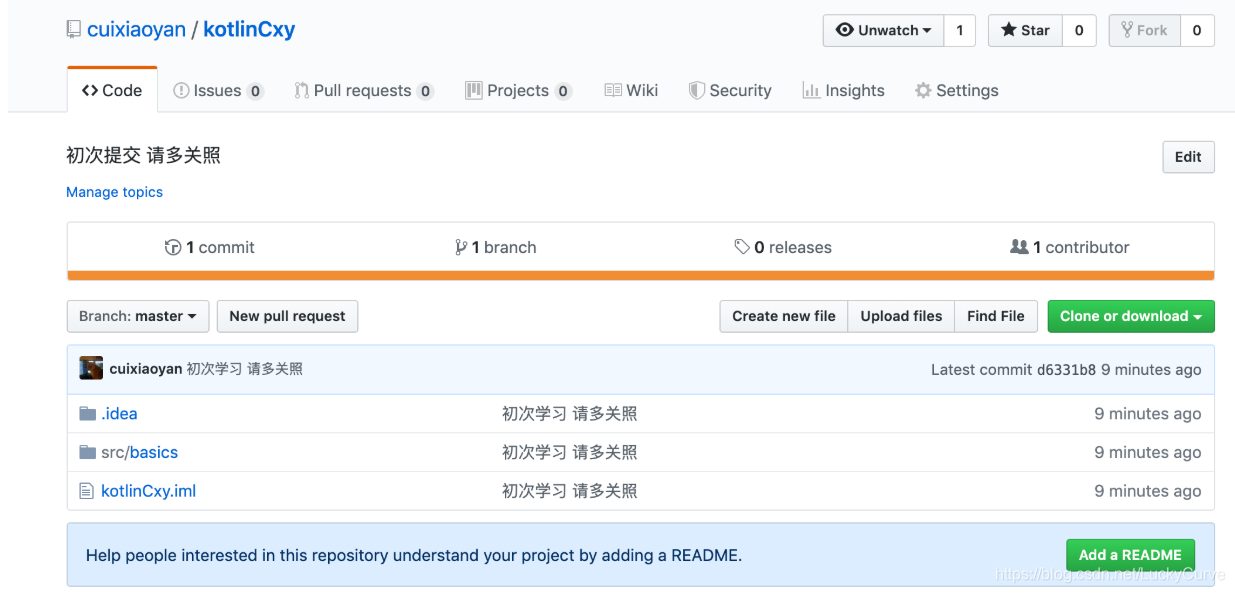Viewport: 1235px width, 593px height.
Task: Switch to the Issues tab
Action: 218,90
